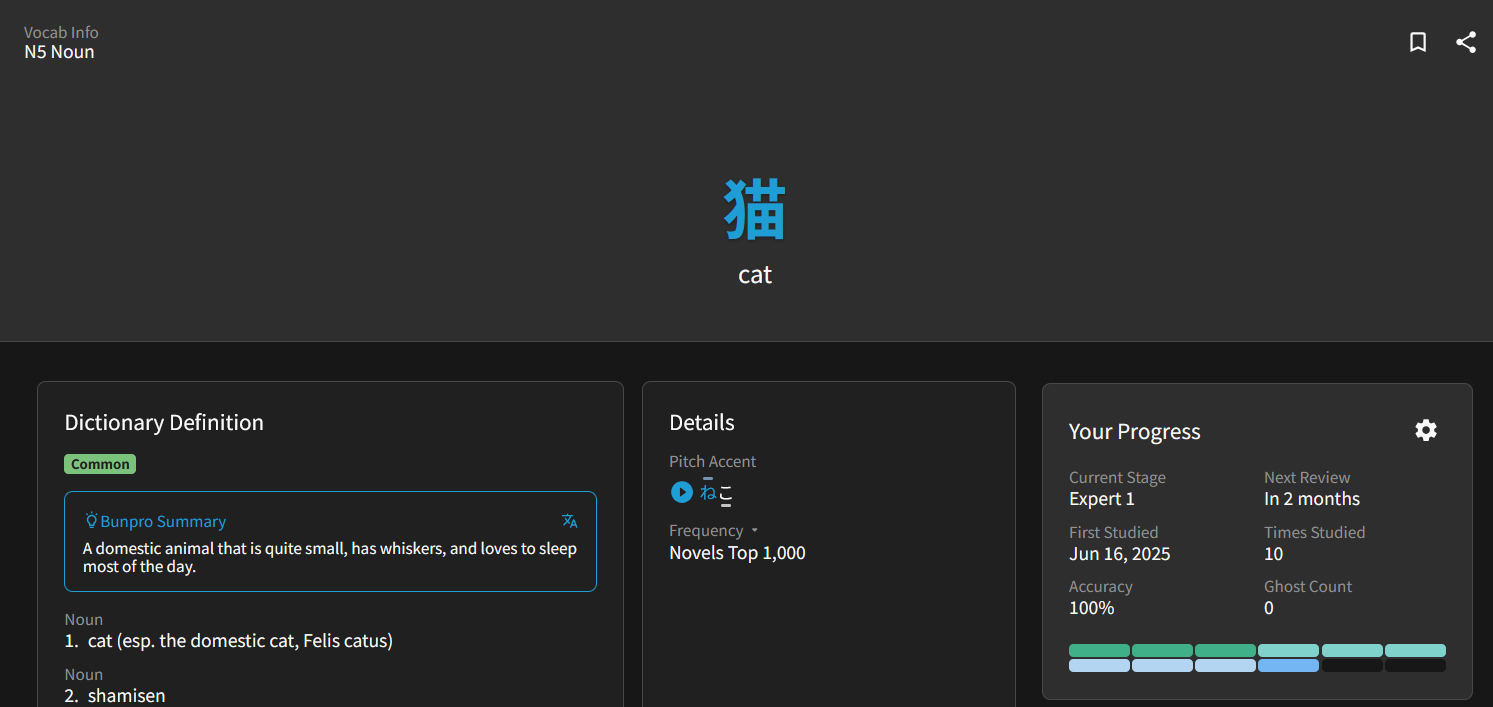Open Your Progress settings gear
This screenshot has width=1493, height=707.
(x=1425, y=430)
